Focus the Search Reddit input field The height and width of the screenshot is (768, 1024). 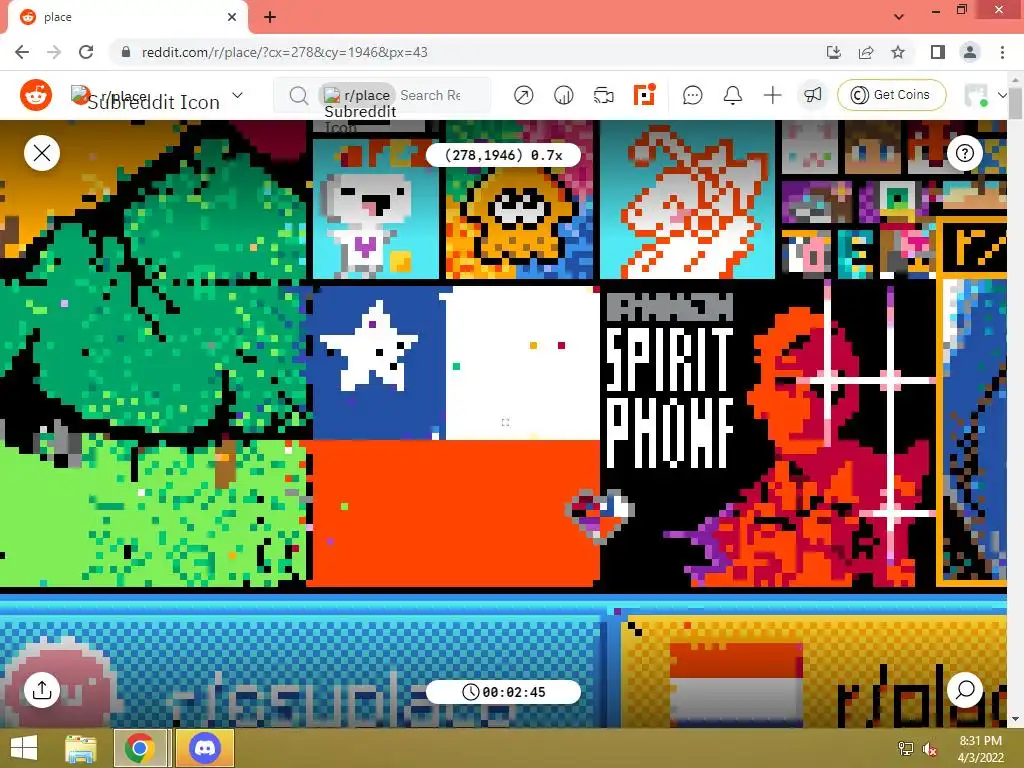(431, 95)
